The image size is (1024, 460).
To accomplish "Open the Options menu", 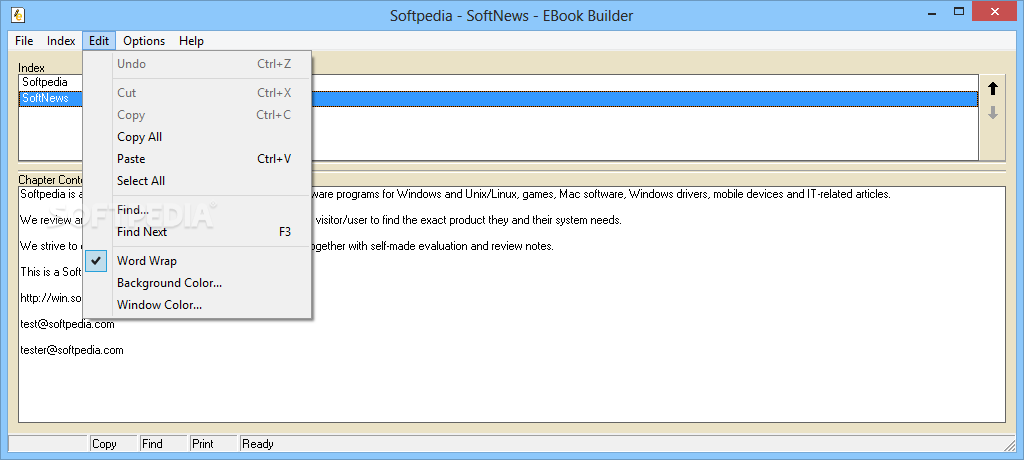I will tap(144, 41).
